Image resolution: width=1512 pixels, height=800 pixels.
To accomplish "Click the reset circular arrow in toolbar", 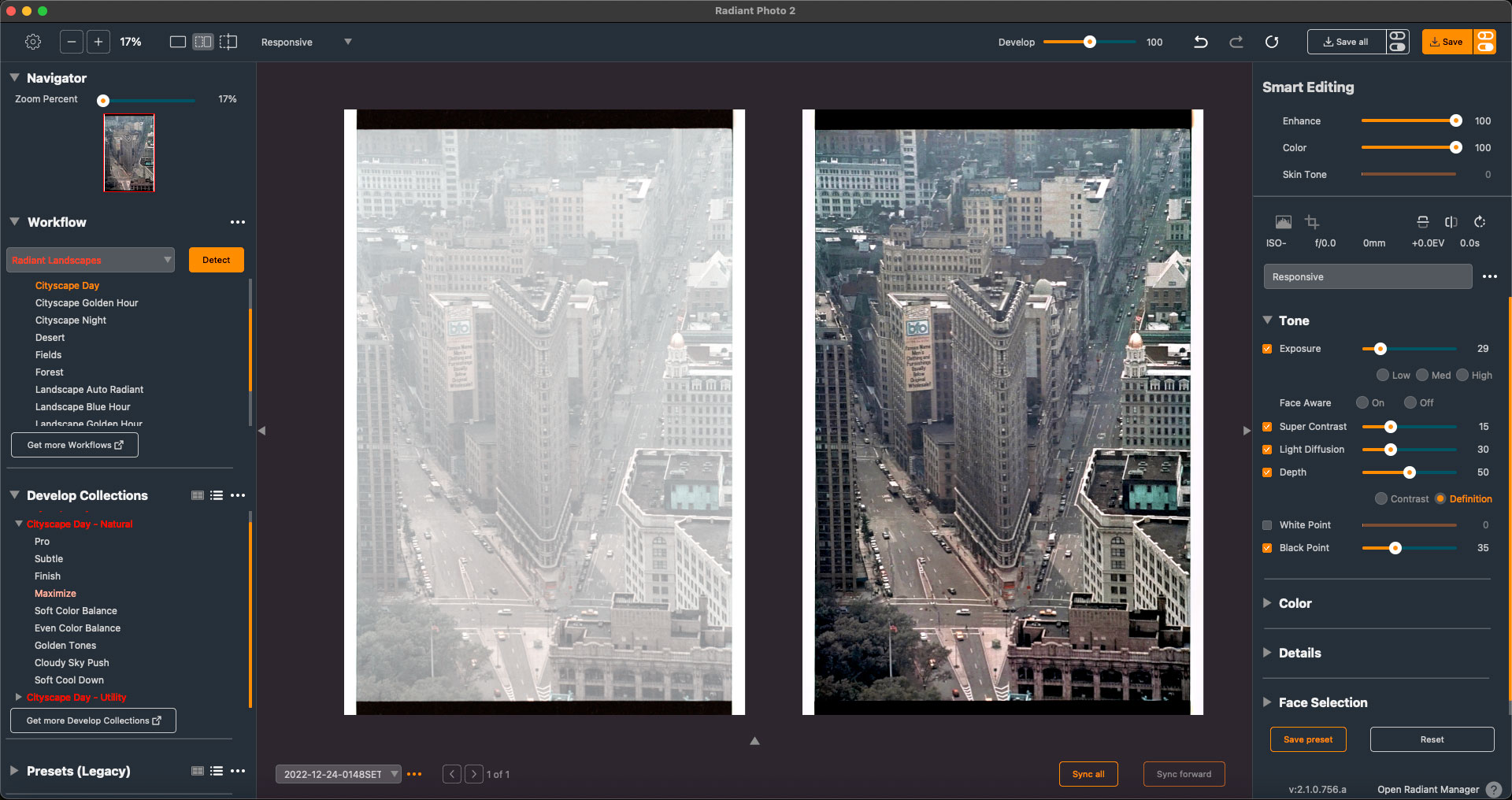I will tap(1272, 42).
